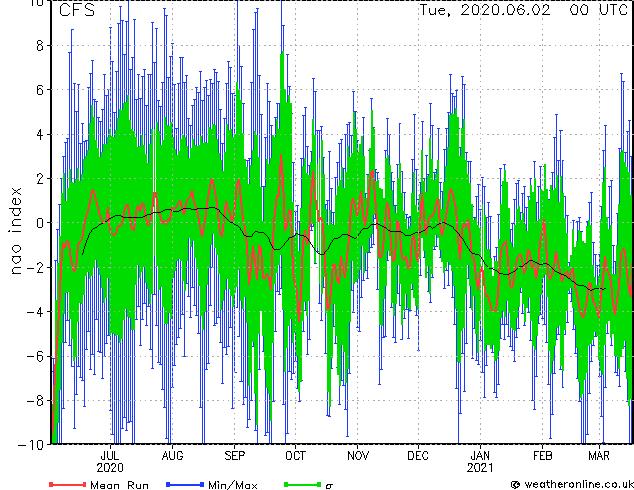This screenshot has height=490, width=634.
Task: Click the 00 UTC time label
Action: click(x=598, y=10)
